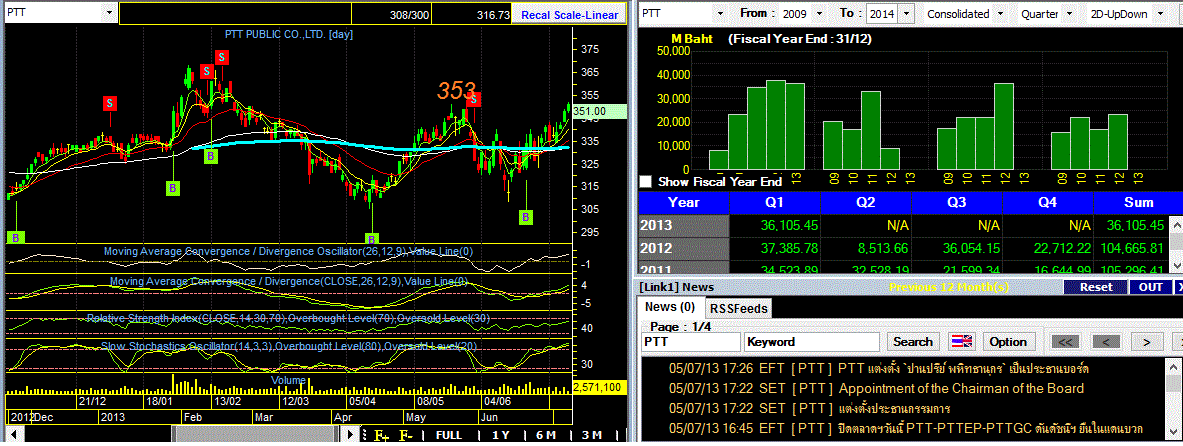1183x446 pixels.
Task: Click the news symbol field containing PTT
Action: (x=690, y=342)
